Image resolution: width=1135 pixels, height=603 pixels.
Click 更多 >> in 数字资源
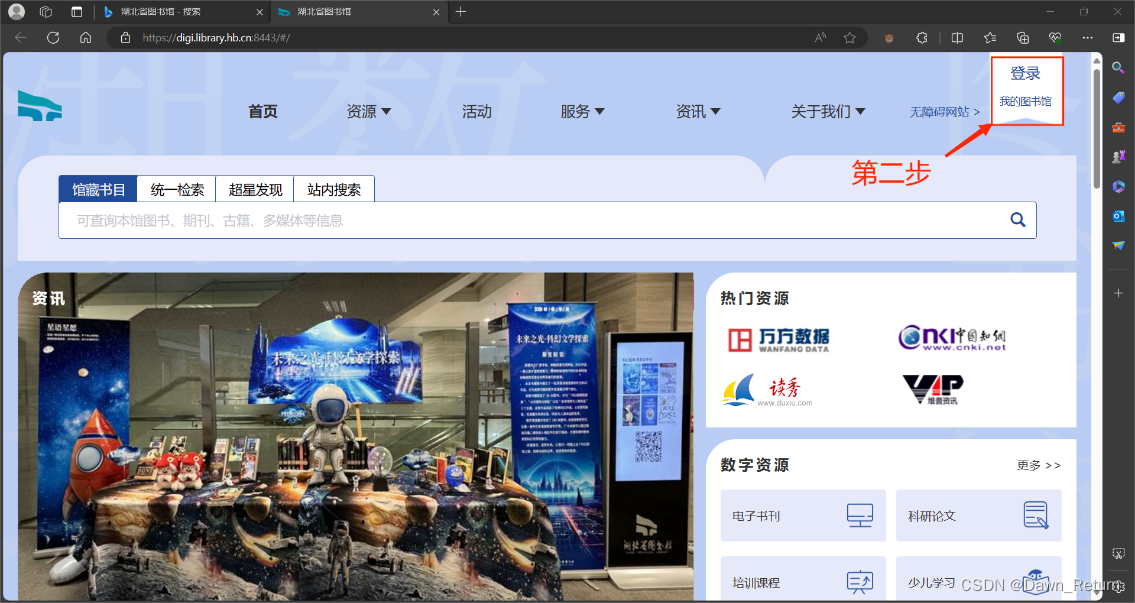pos(1039,465)
